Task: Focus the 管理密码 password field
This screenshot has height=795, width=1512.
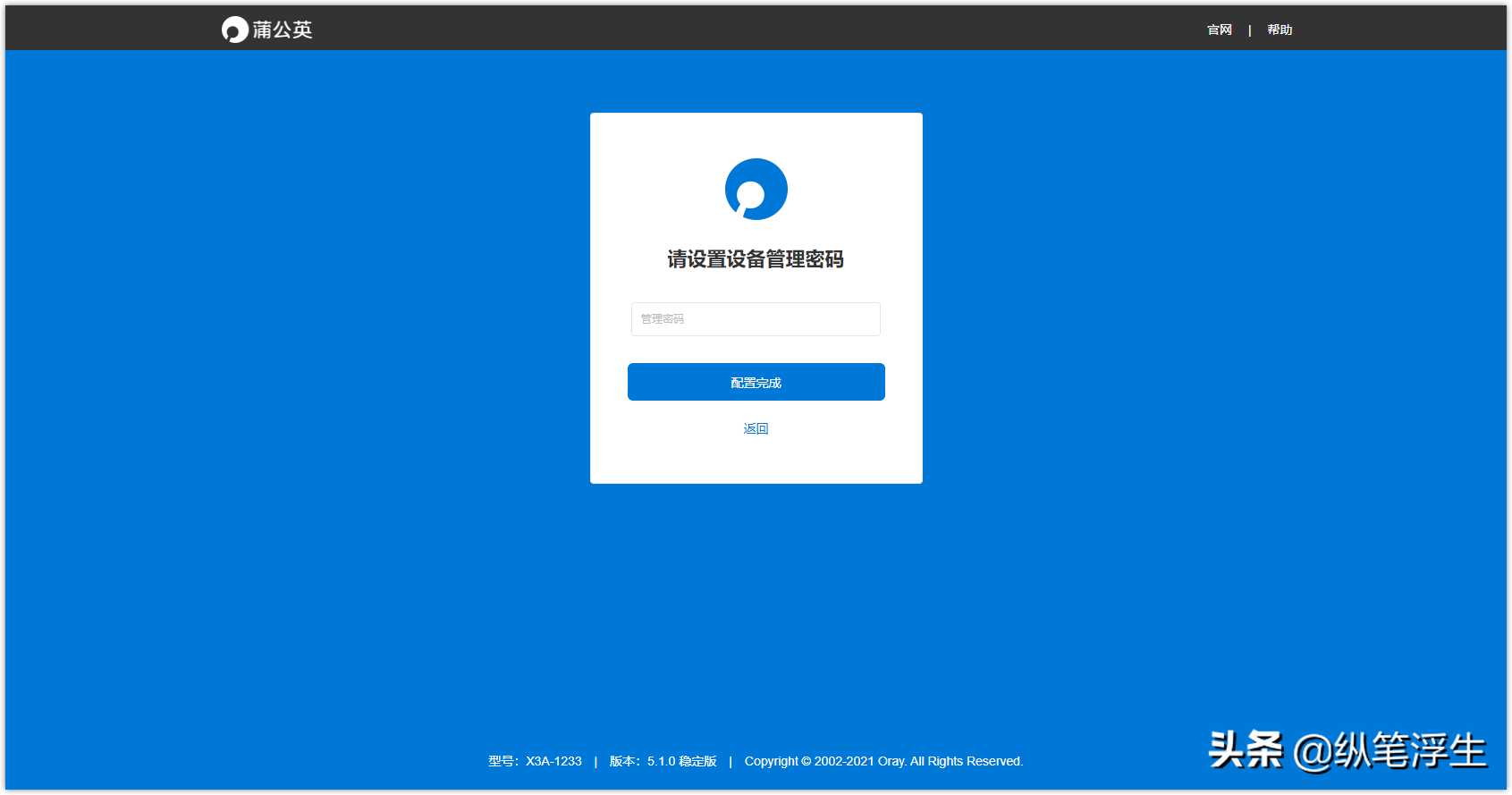Action: click(x=756, y=319)
